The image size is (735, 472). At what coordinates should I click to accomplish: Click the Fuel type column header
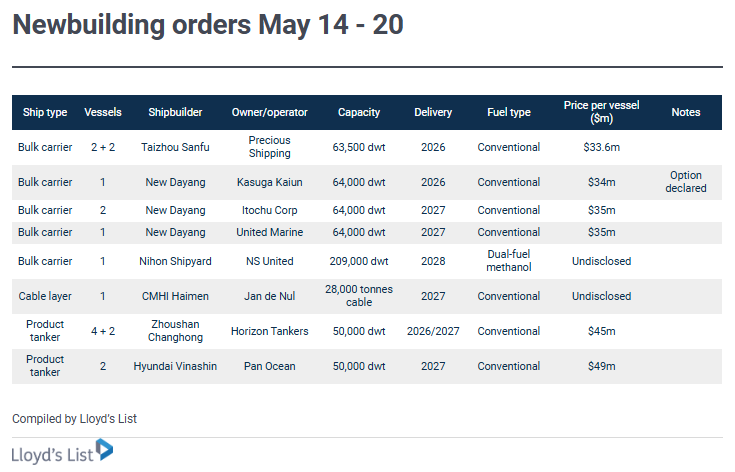[x=508, y=113]
